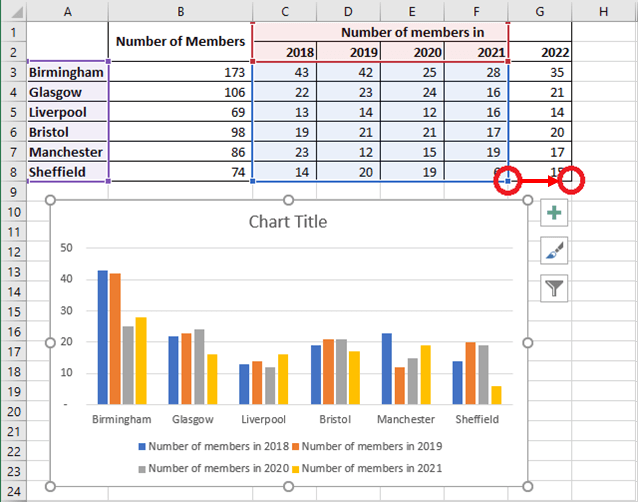Click Birmingham 2018 cell showing 43

coord(284,72)
